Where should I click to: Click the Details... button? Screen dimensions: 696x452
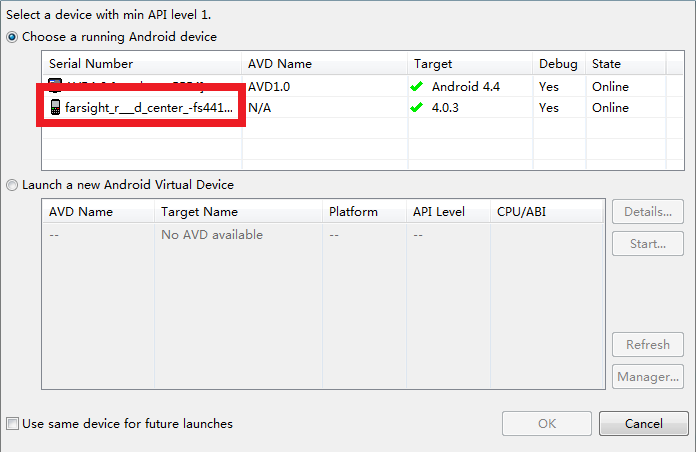pos(648,212)
